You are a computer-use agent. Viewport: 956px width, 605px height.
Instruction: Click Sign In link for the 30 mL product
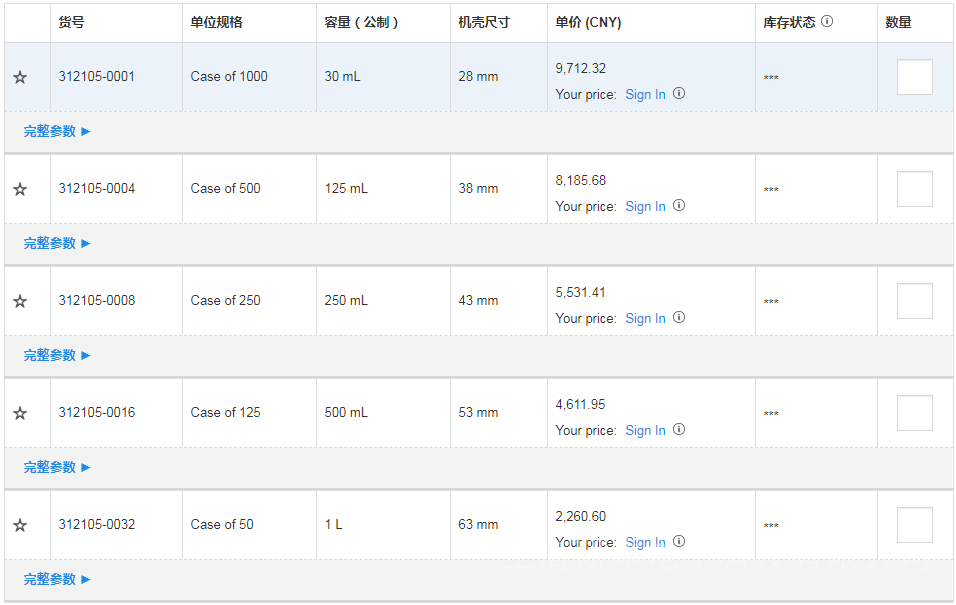(645, 94)
